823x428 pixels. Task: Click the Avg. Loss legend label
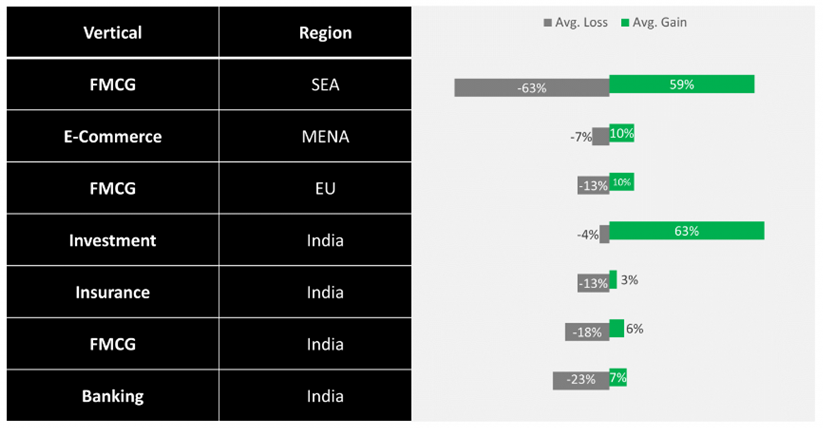click(x=579, y=22)
